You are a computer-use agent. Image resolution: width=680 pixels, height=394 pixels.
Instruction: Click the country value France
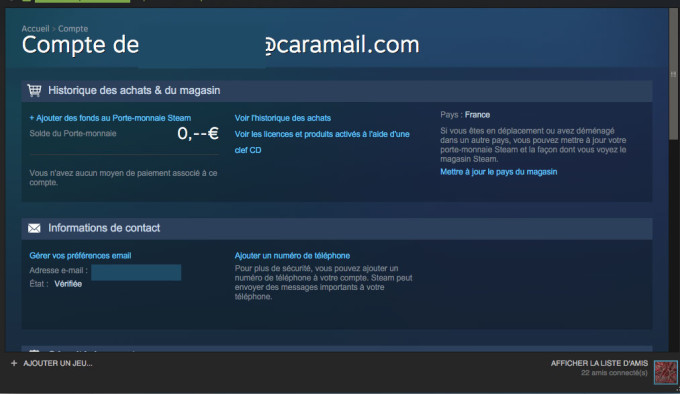point(477,115)
